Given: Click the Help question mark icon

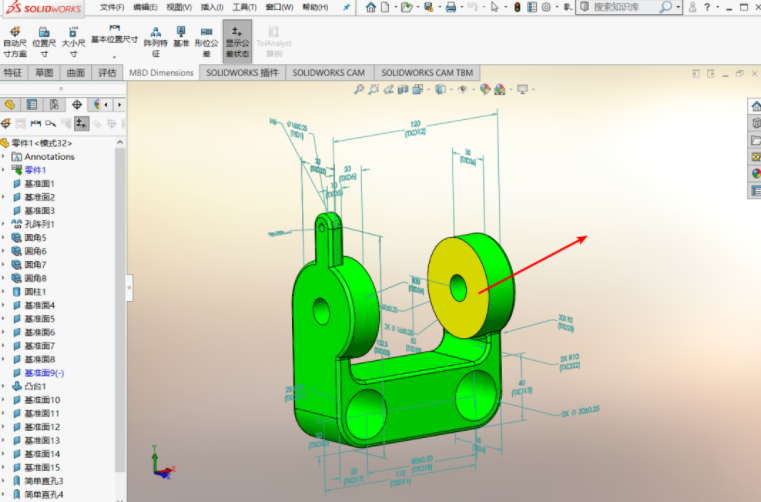Looking at the screenshot, I should (707, 7).
